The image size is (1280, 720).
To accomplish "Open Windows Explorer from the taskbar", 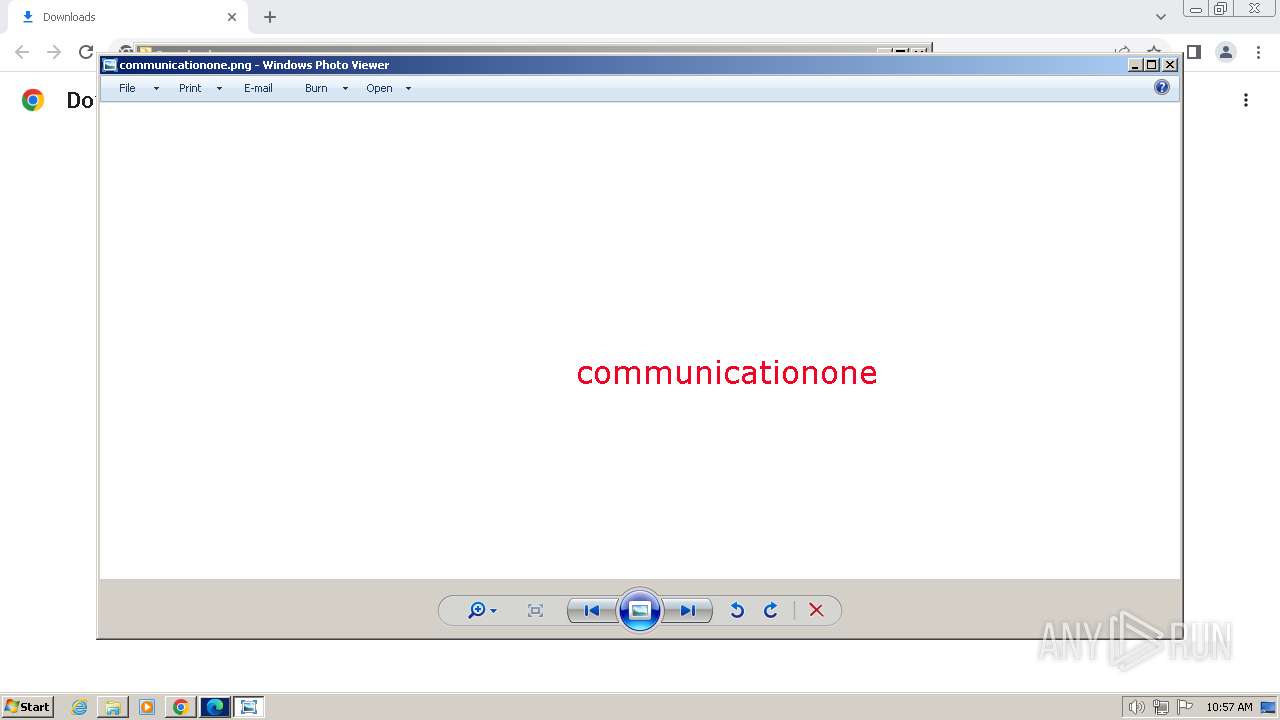I will tap(113, 707).
